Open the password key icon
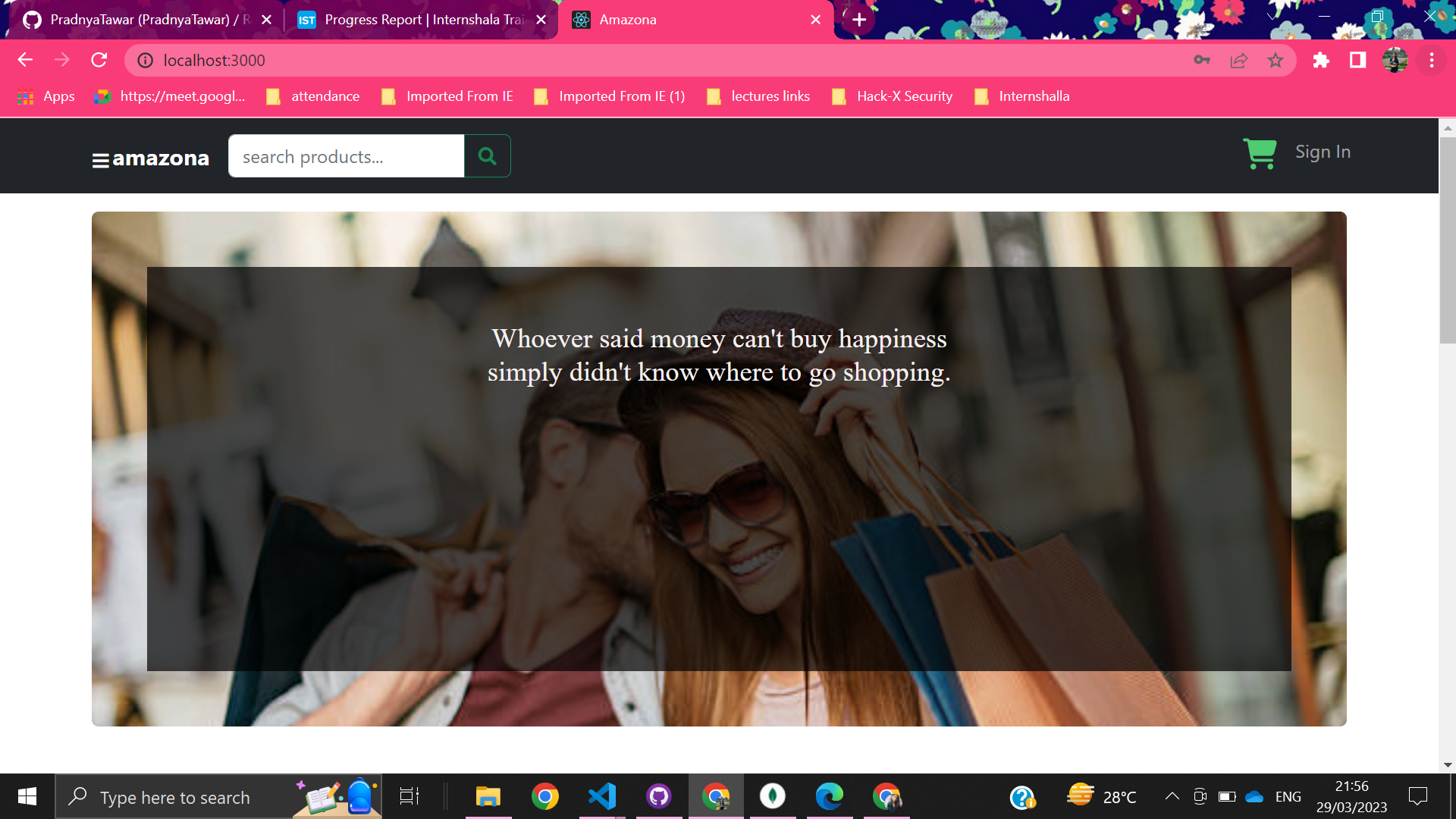The width and height of the screenshot is (1456, 819). coord(1202,61)
